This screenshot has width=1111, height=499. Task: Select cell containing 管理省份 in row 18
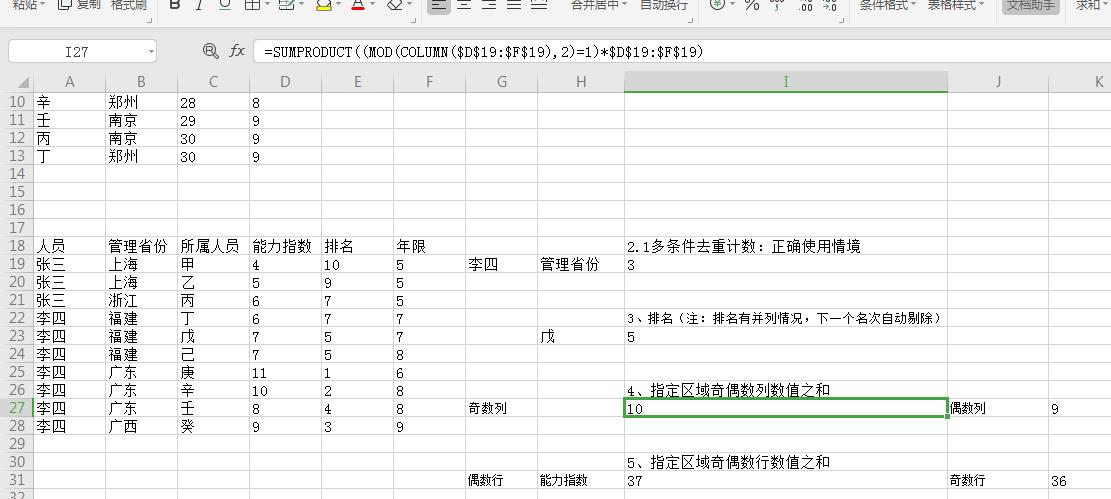pos(141,246)
